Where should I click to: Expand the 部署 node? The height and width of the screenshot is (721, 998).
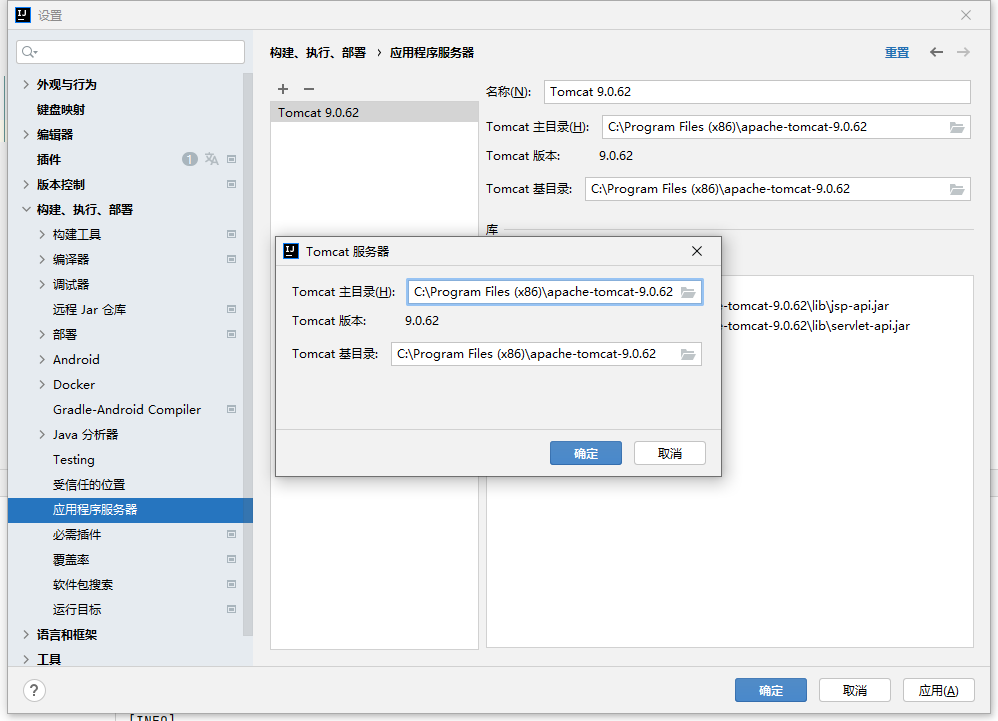42,334
